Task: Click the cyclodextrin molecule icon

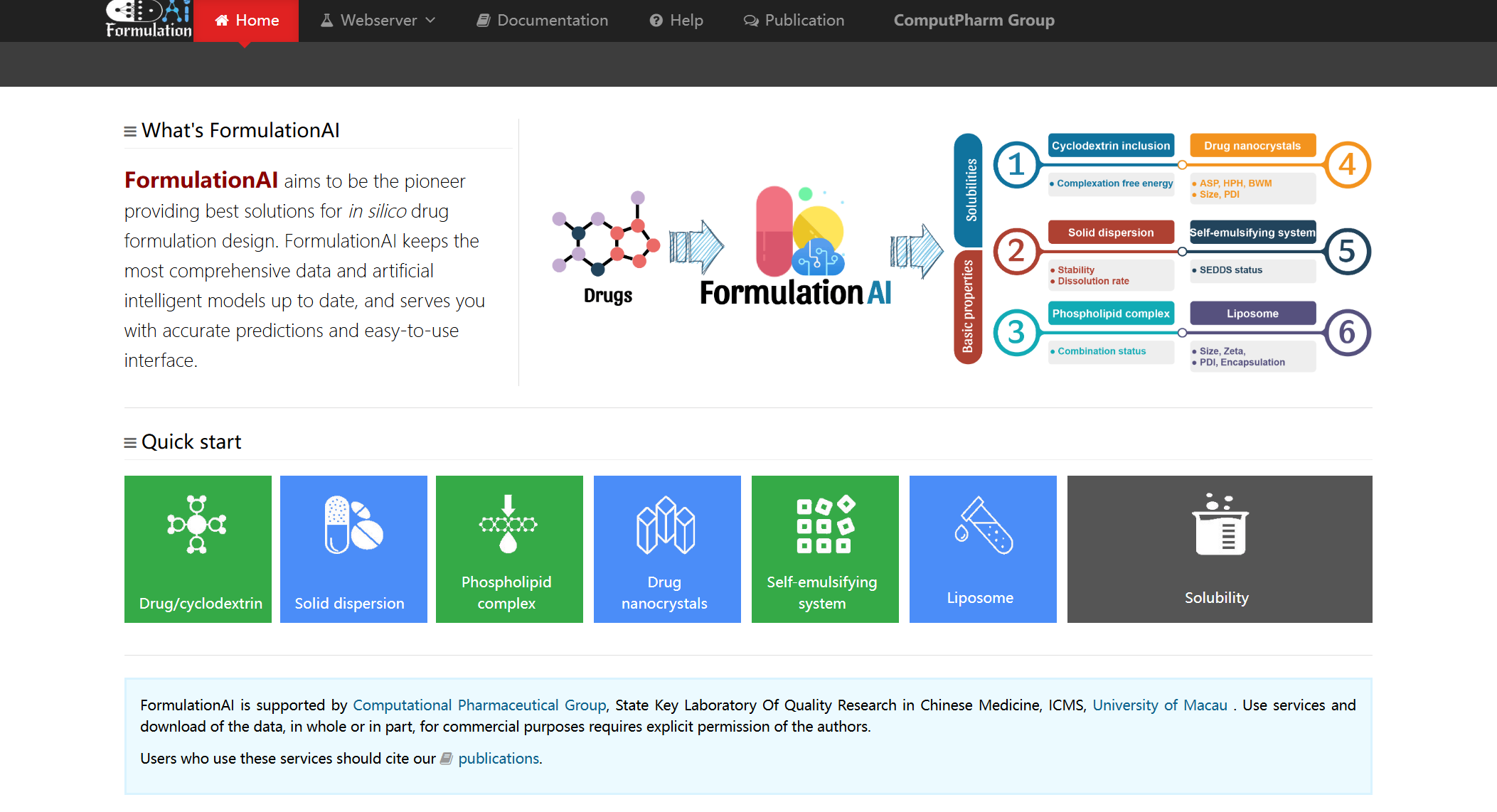Action: coord(197,525)
